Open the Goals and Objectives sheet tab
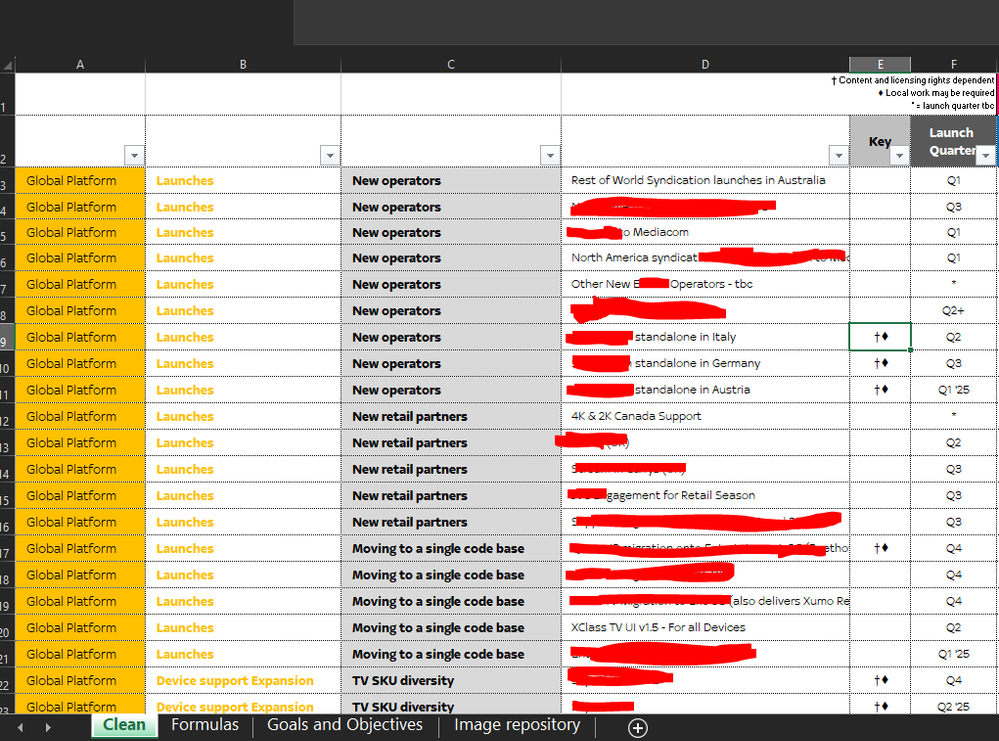This screenshot has width=999, height=741. point(345,725)
